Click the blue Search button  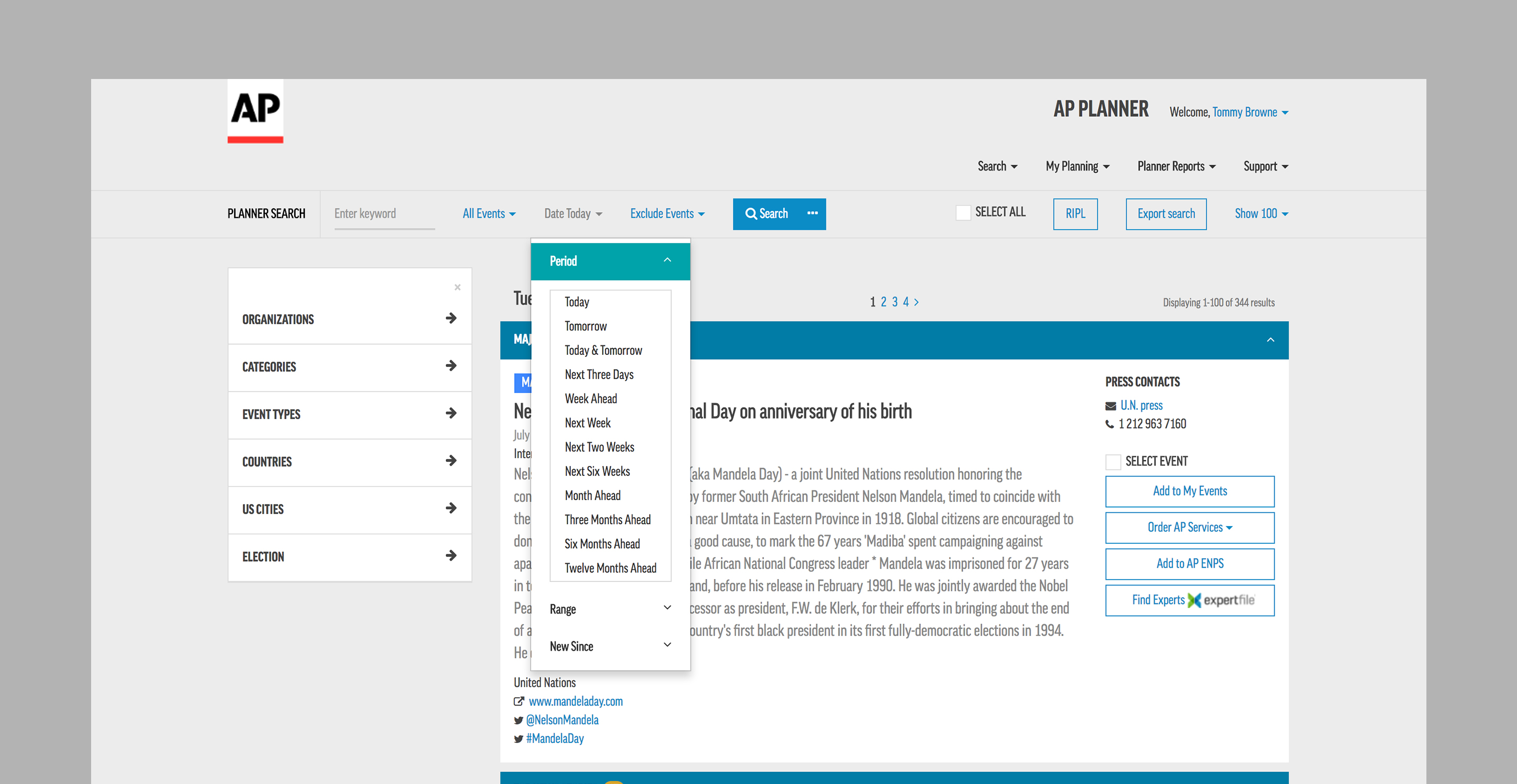[766, 214]
